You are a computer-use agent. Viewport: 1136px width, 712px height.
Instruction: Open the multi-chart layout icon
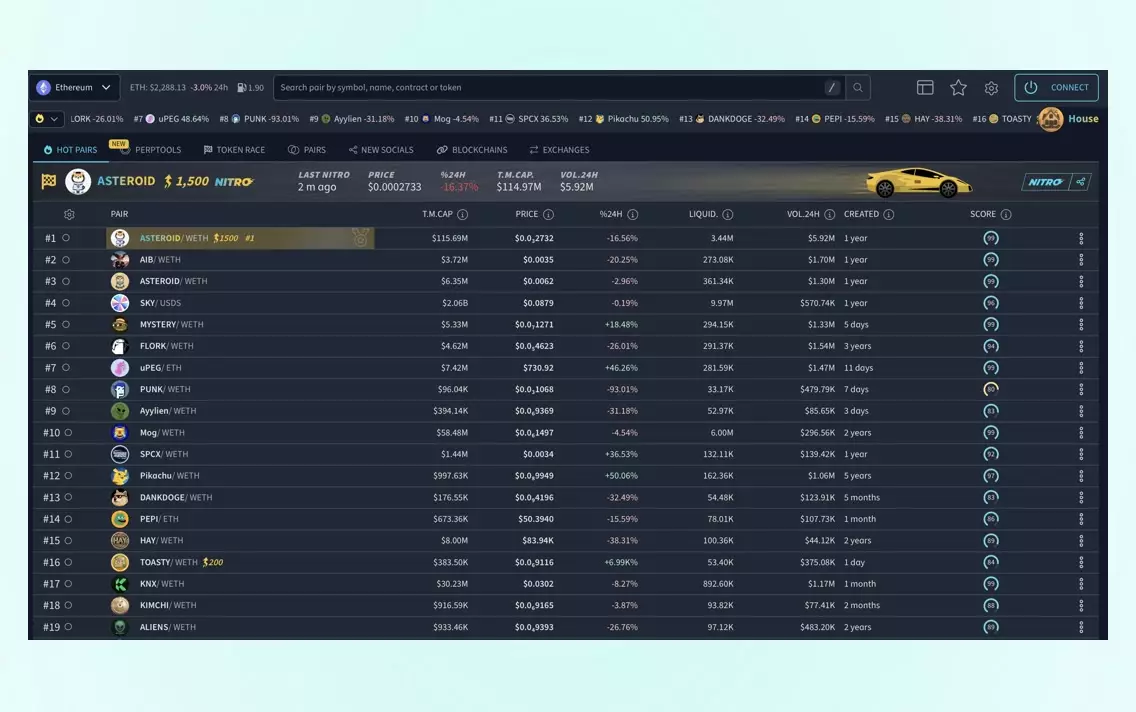coord(925,88)
